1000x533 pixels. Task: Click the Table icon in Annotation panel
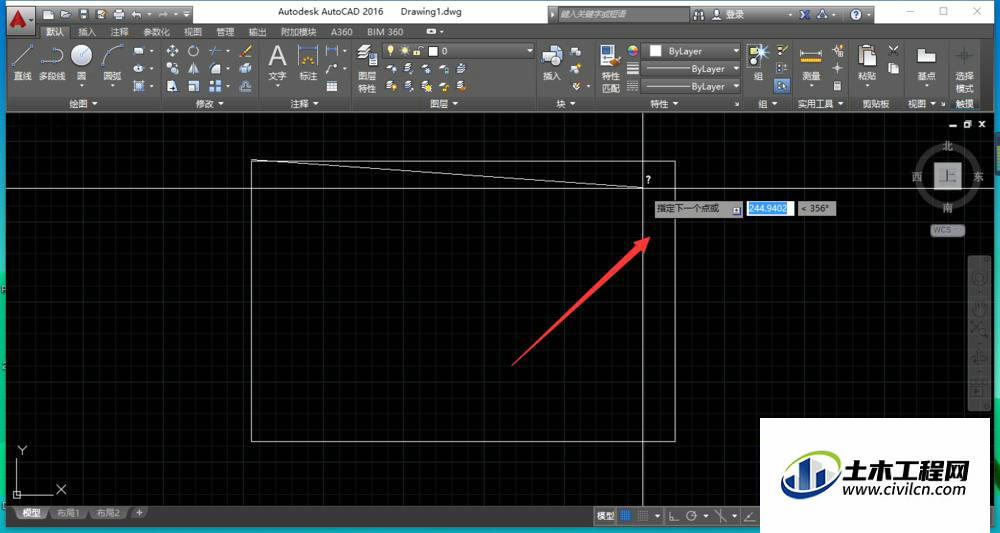pyautogui.click(x=332, y=86)
